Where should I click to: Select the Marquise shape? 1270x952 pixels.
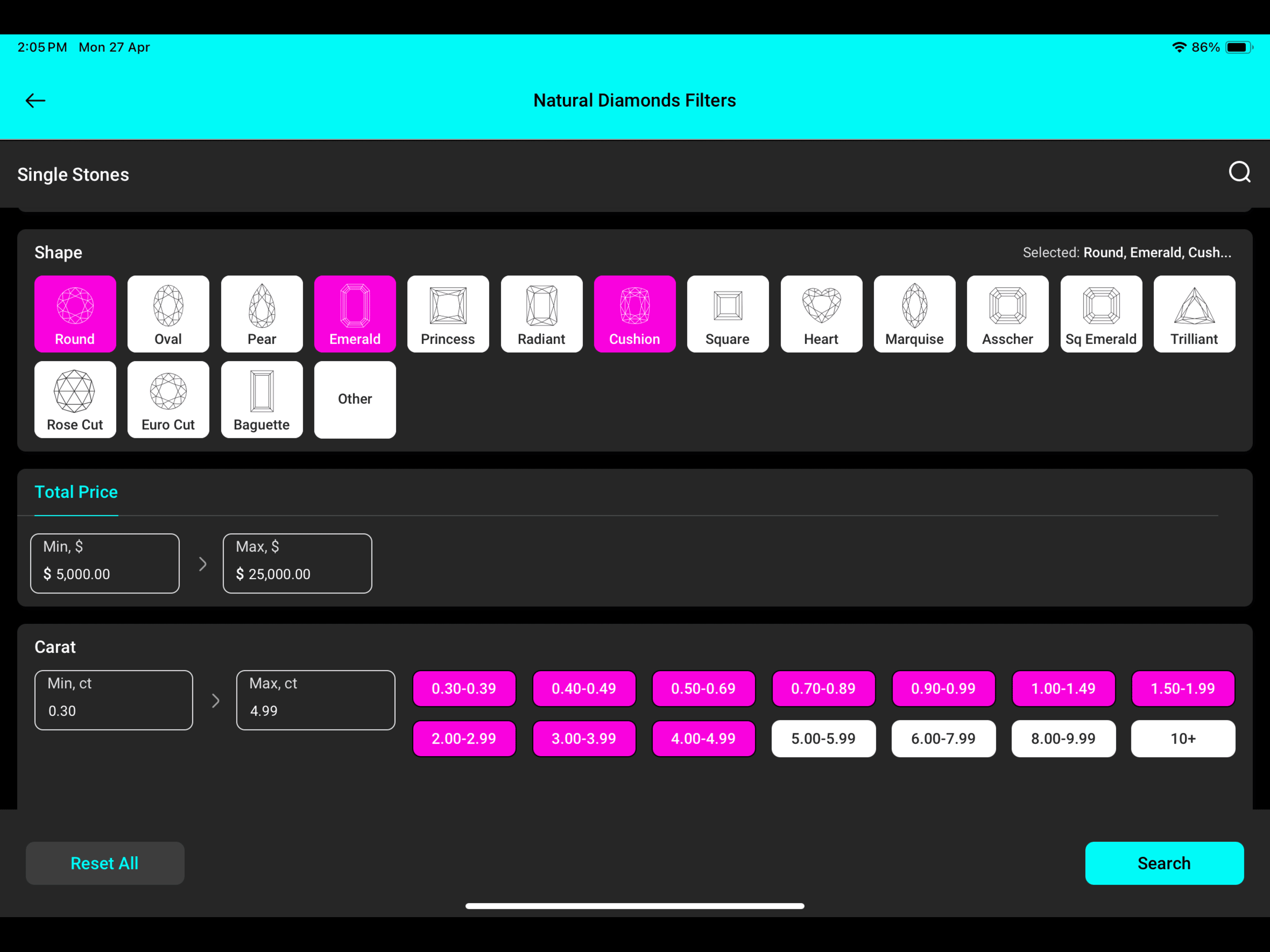[914, 313]
